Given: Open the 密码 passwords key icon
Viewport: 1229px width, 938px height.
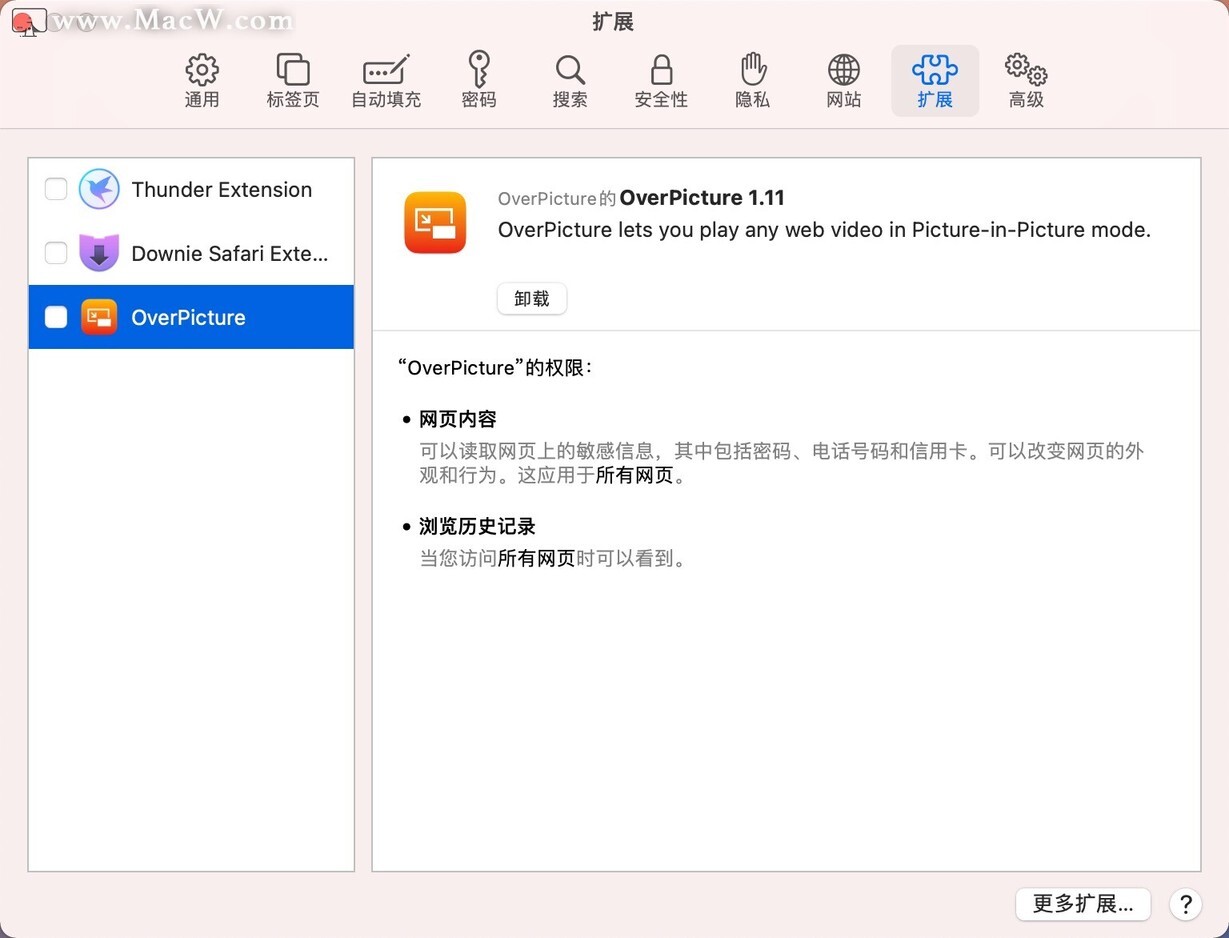Looking at the screenshot, I should click(479, 69).
